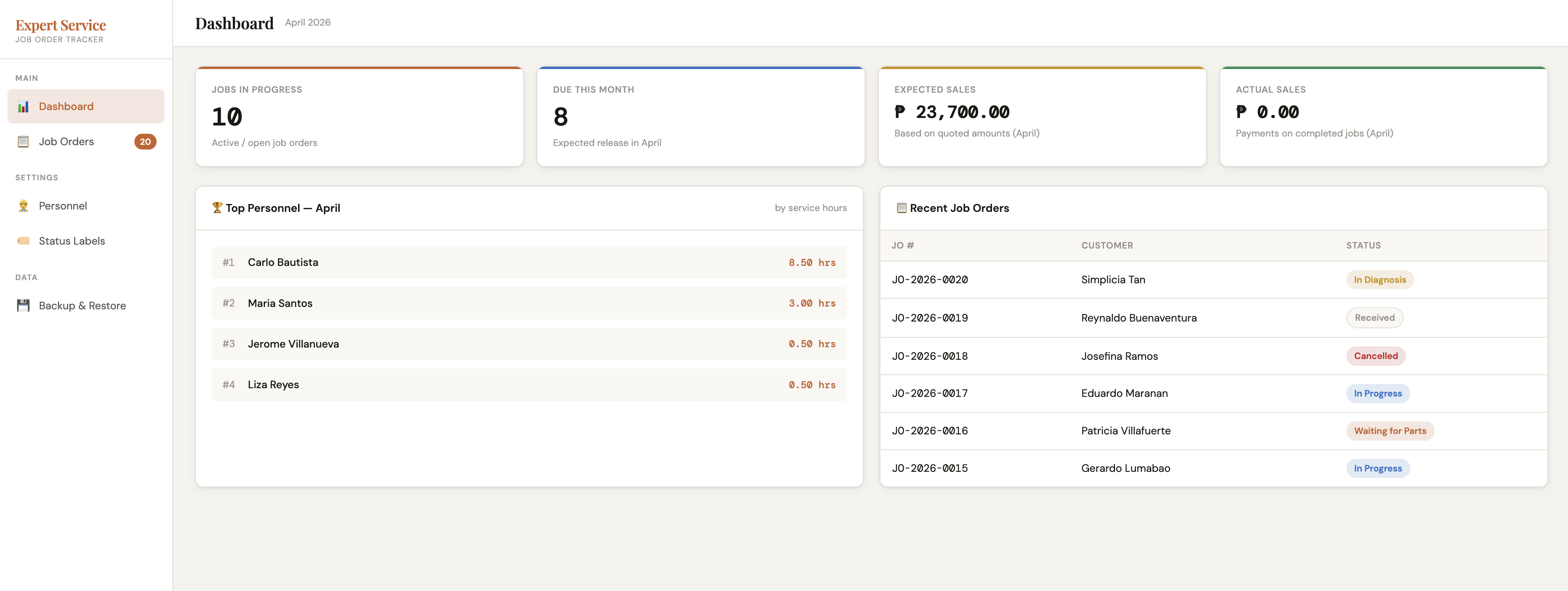The width and height of the screenshot is (1568, 591).
Task: Select Carlo Bautista in top personnel
Action: (x=282, y=262)
